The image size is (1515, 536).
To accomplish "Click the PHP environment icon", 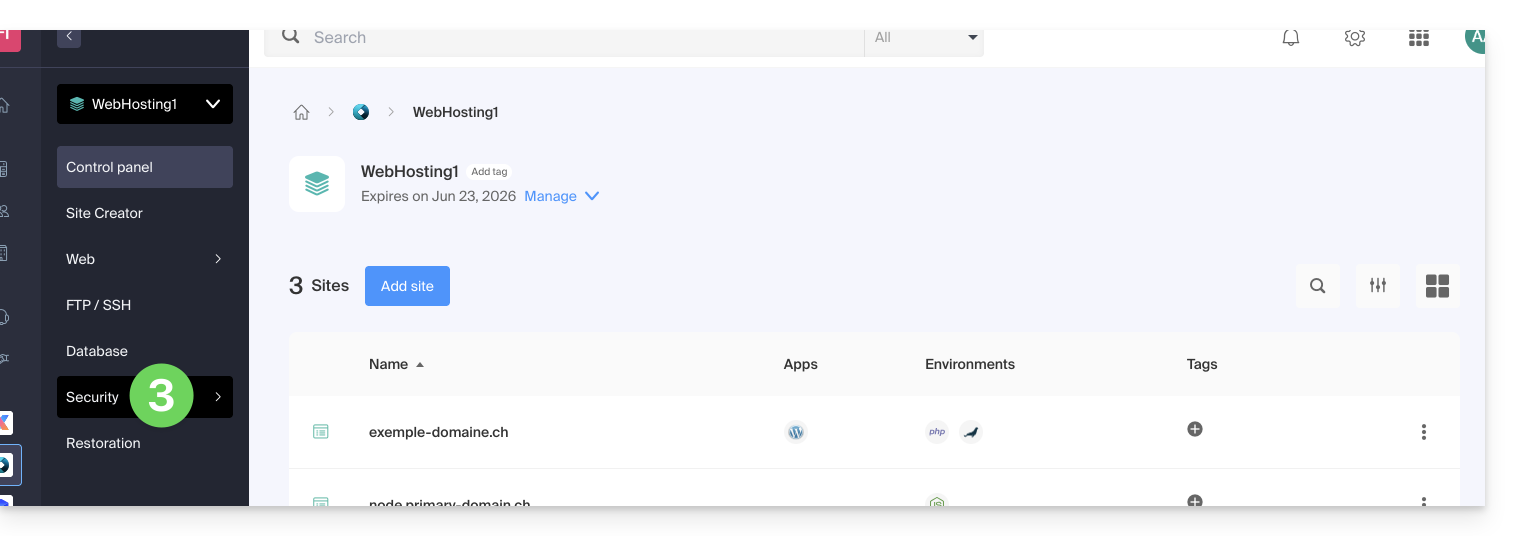I will [937, 432].
